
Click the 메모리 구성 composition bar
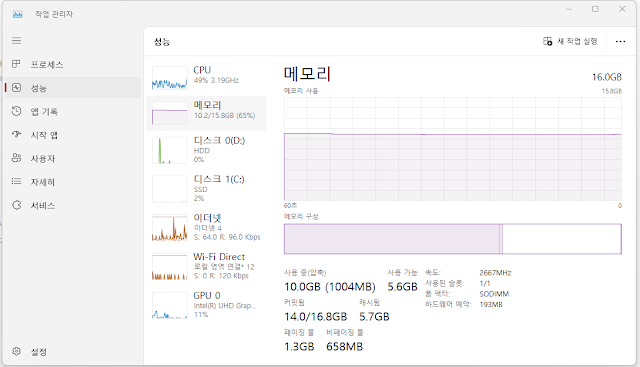(453, 239)
